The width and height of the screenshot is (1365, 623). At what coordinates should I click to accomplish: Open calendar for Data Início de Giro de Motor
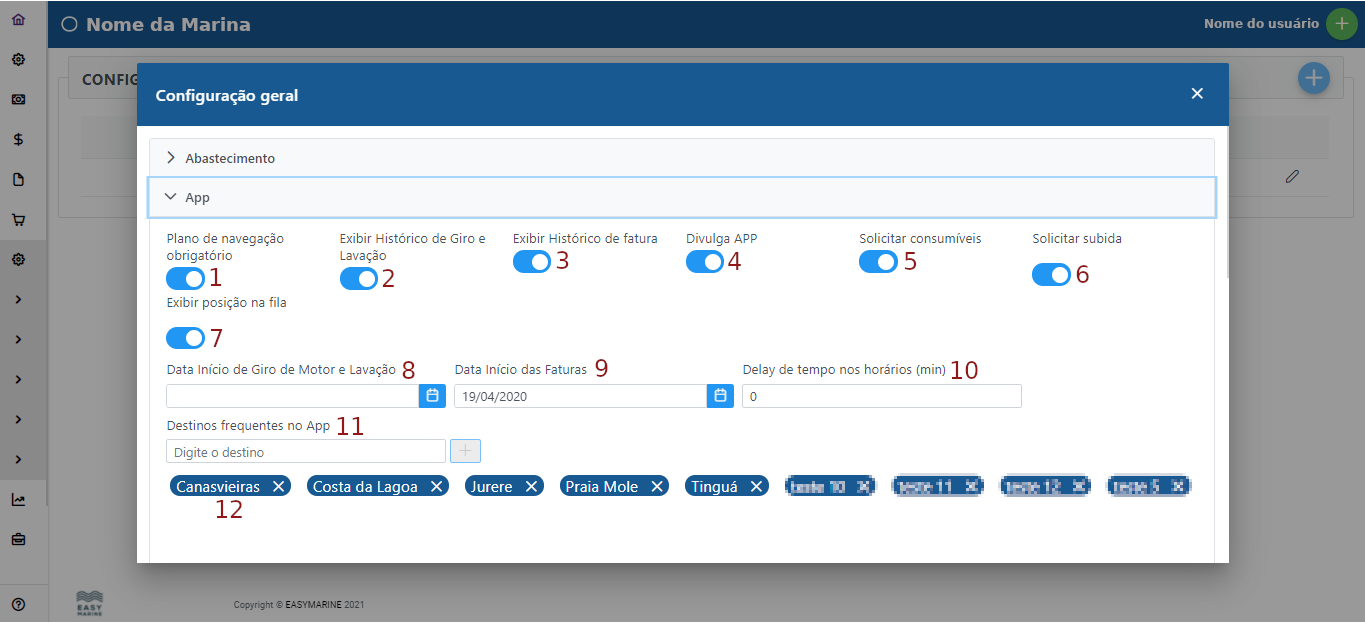pos(432,396)
